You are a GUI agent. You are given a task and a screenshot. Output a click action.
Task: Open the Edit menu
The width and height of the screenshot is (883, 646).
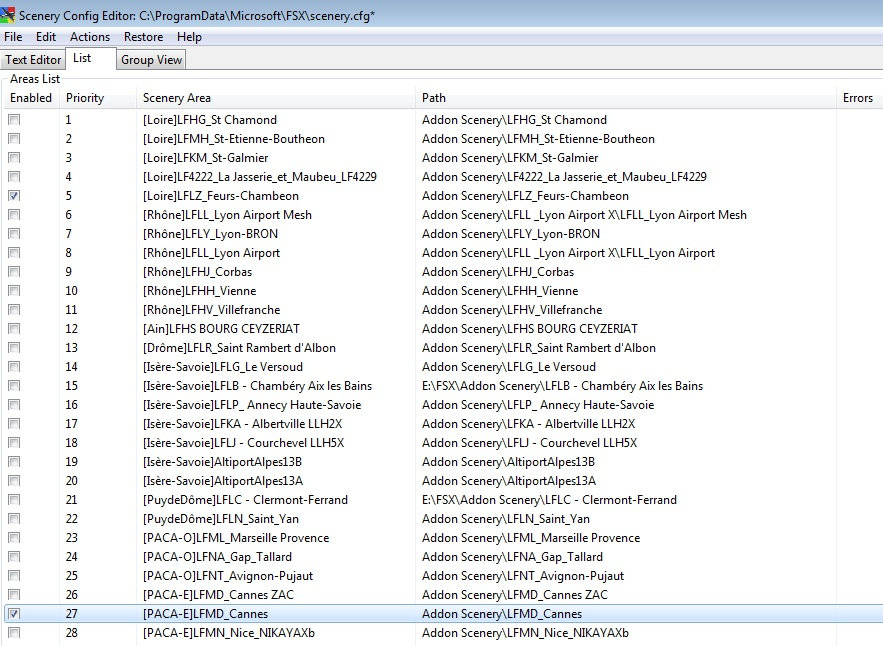46,37
